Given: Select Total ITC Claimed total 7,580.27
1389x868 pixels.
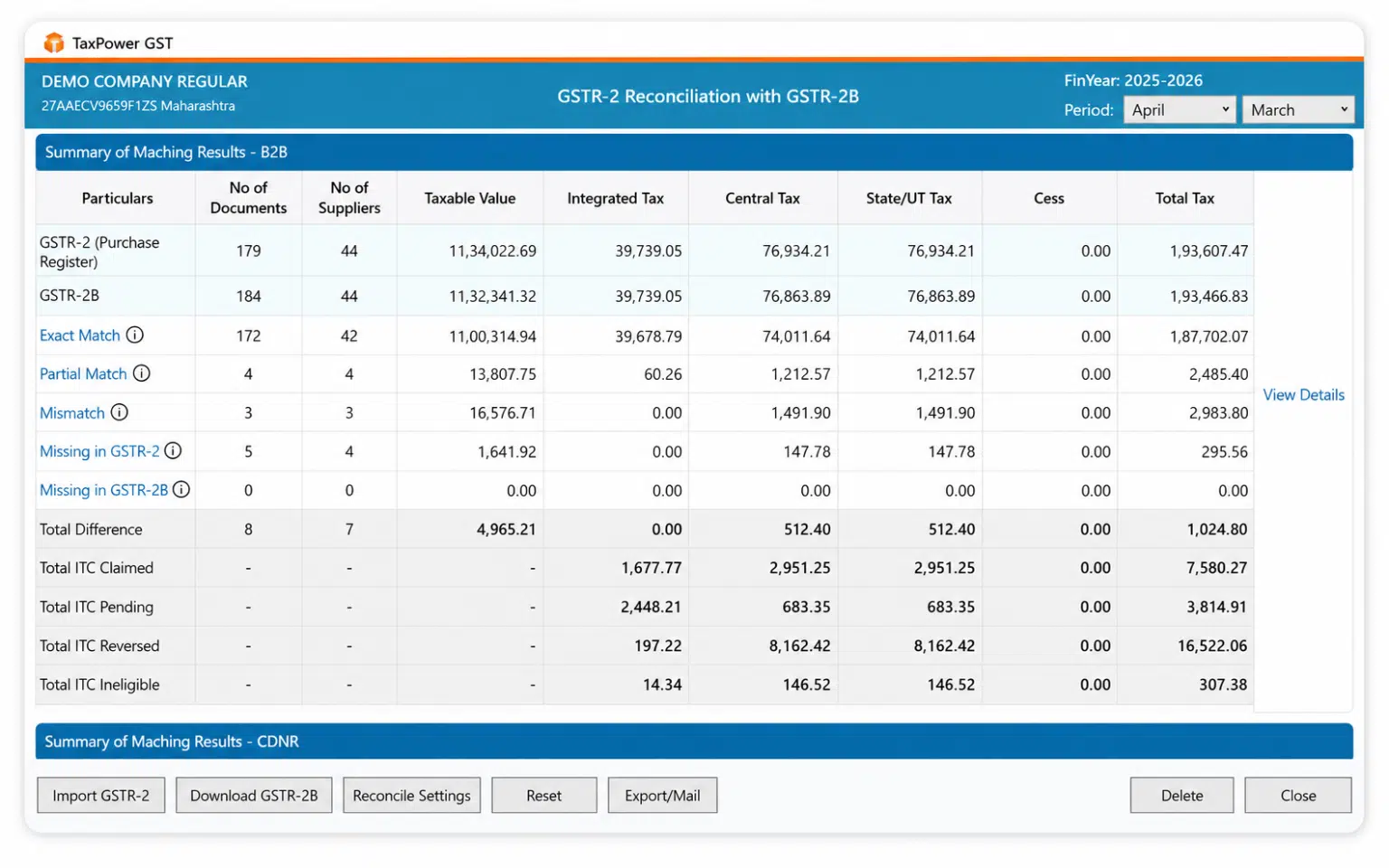Looking at the screenshot, I should pos(1217,569).
